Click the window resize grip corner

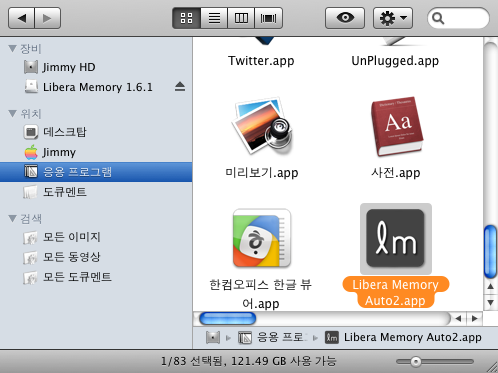coord(492,367)
